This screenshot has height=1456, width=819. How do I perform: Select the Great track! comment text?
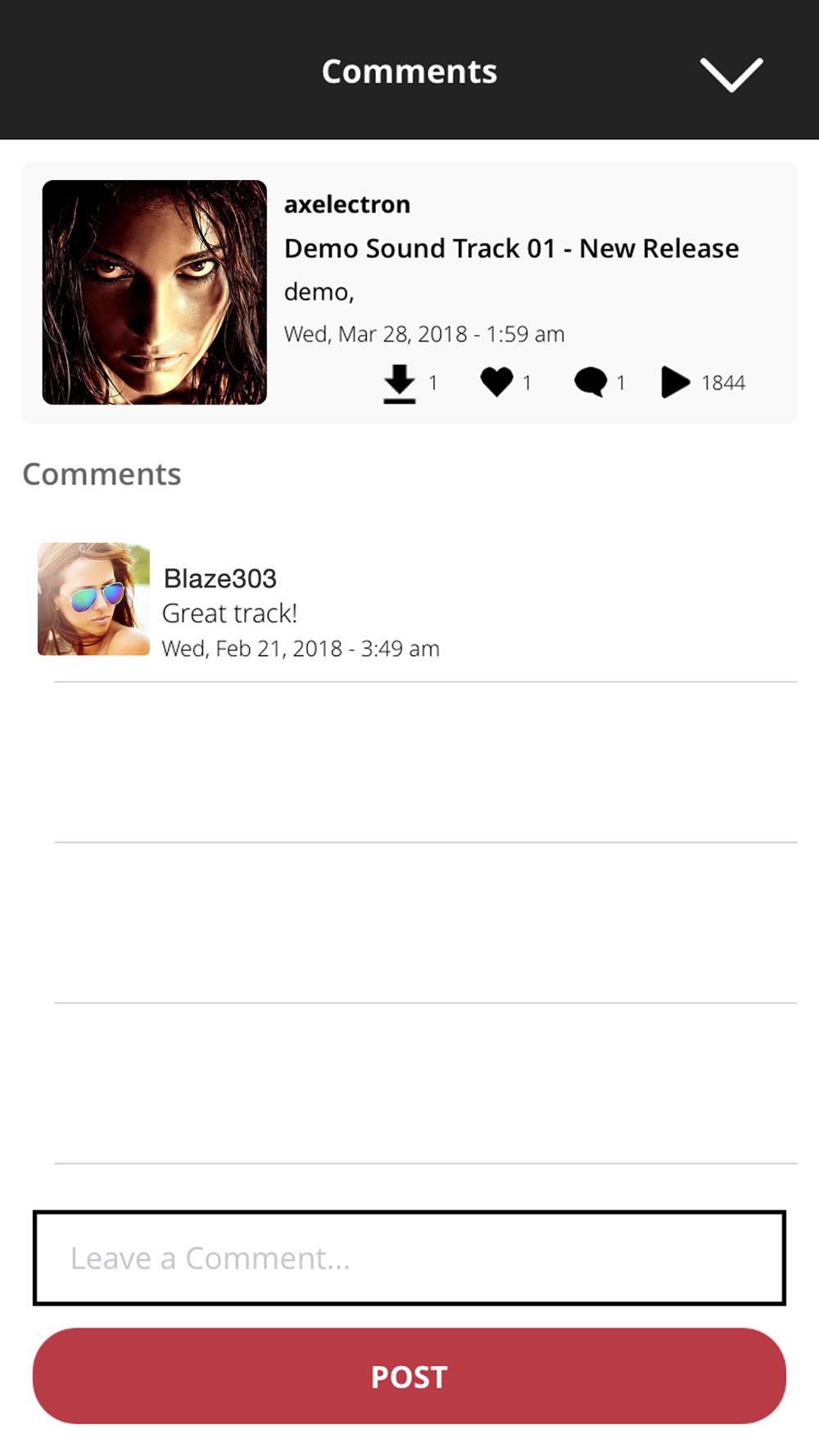(230, 613)
